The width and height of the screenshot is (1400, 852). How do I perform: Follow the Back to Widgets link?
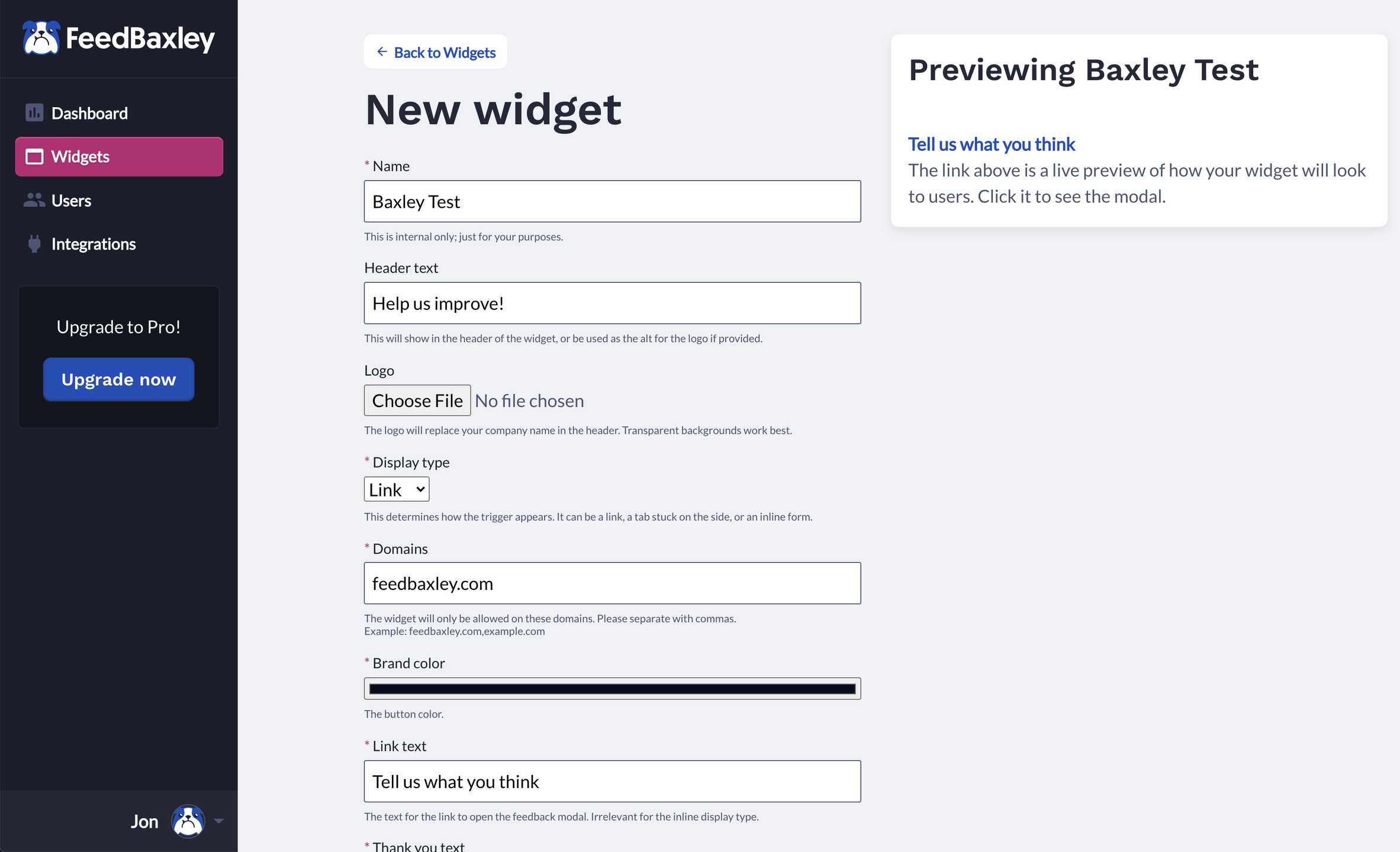click(445, 52)
